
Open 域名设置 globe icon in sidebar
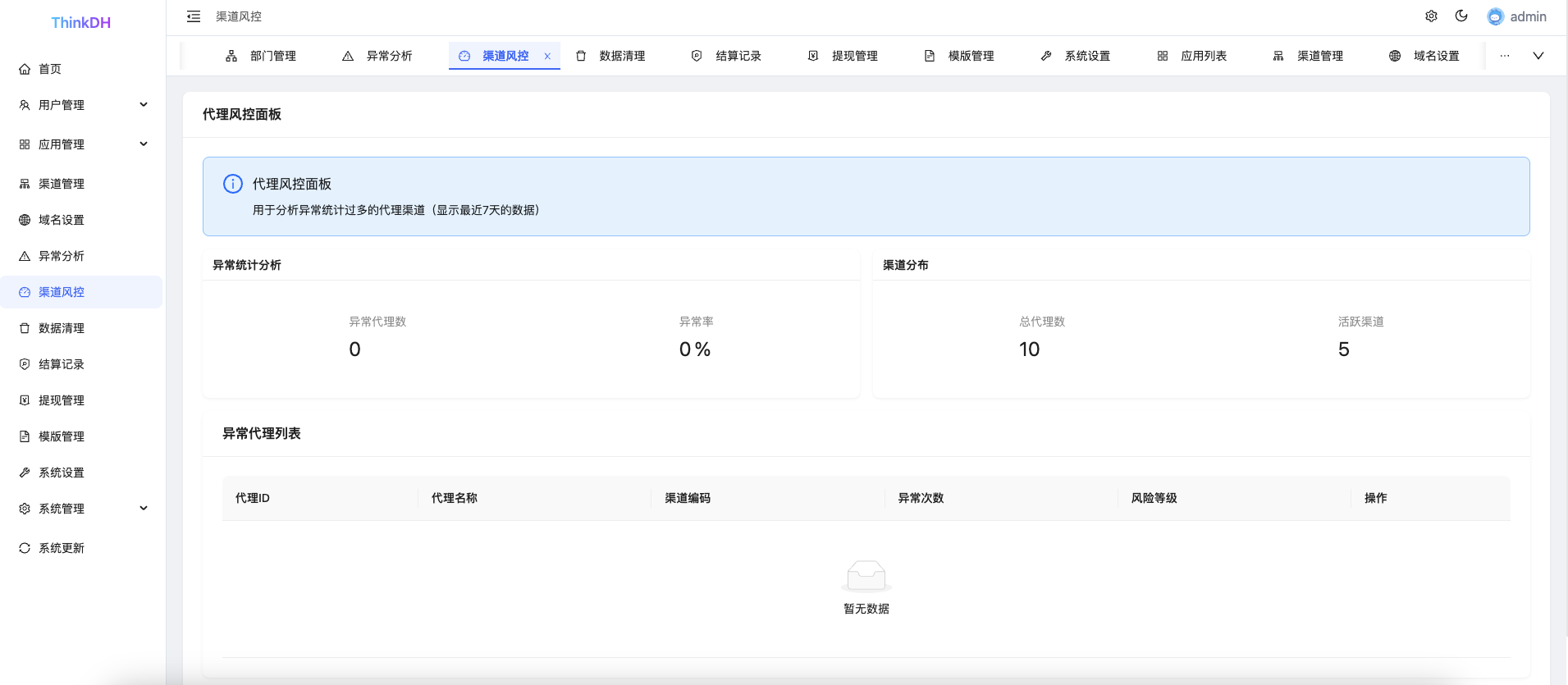click(x=25, y=220)
